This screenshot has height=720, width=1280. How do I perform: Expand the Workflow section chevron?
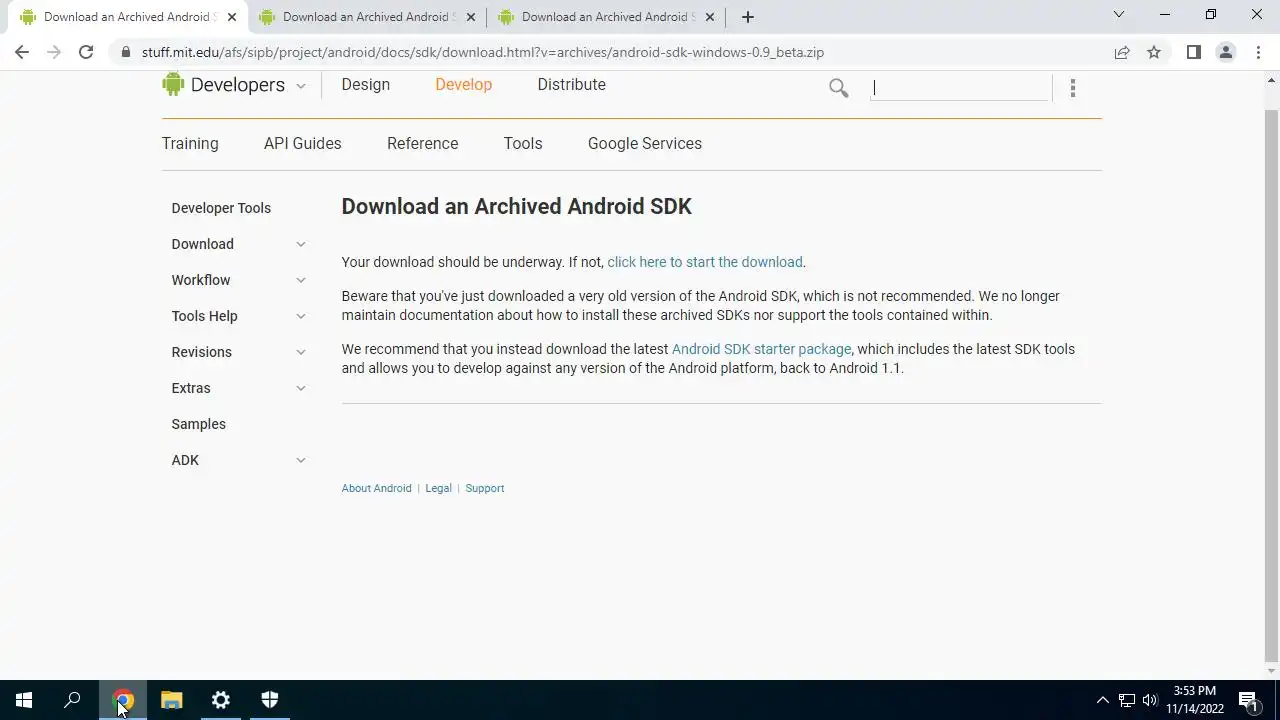(300, 280)
